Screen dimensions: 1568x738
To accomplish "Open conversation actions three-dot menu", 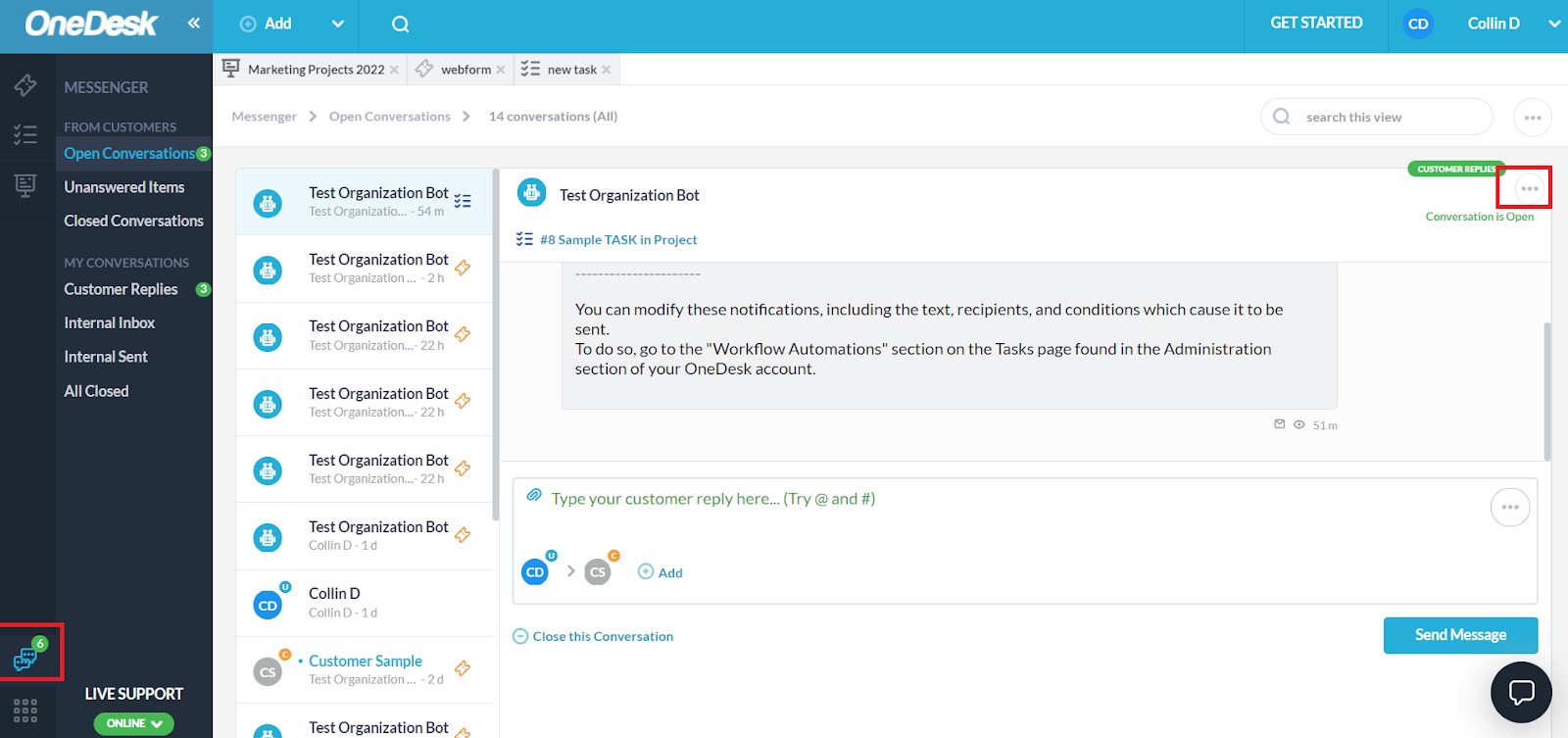I will (1529, 188).
